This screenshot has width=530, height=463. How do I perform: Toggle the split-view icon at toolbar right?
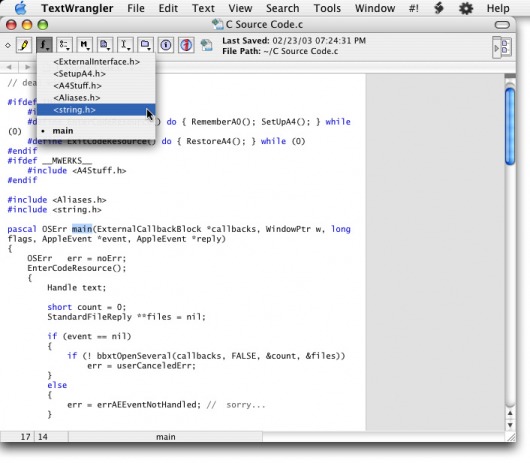coord(502,47)
